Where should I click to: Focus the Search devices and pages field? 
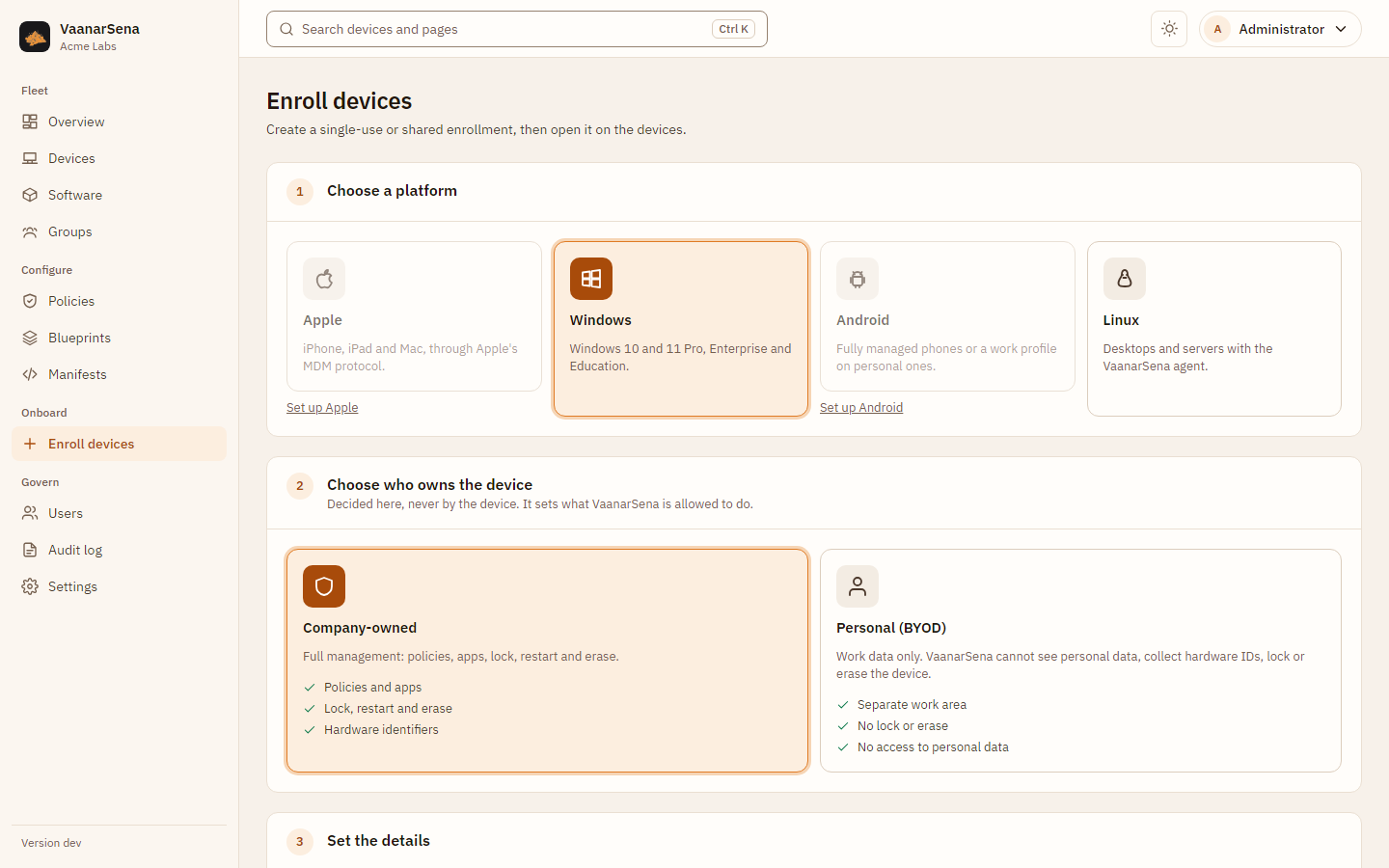click(x=517, y=29)
